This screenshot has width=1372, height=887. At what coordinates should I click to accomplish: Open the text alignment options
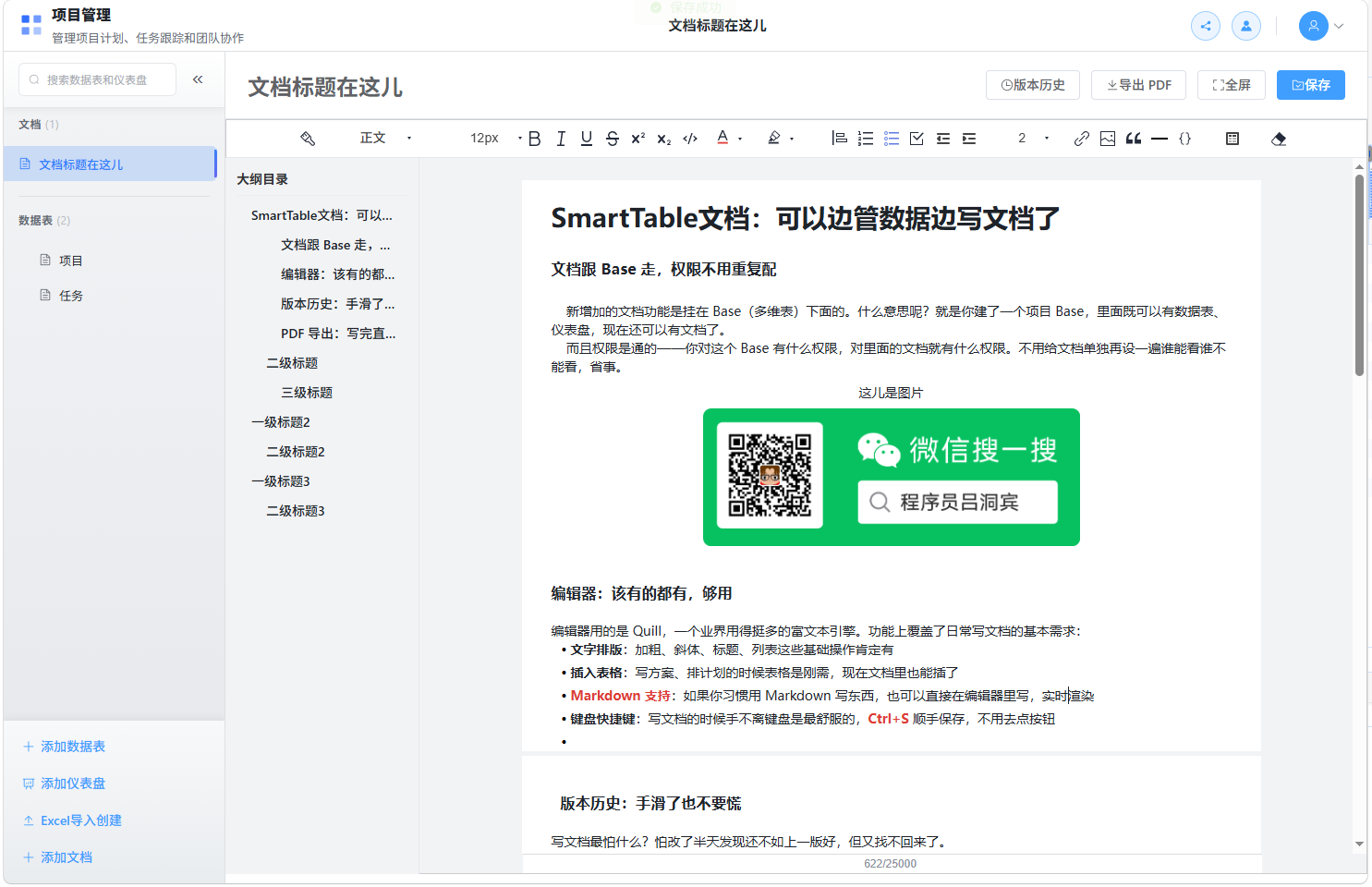tap(840, 139)
